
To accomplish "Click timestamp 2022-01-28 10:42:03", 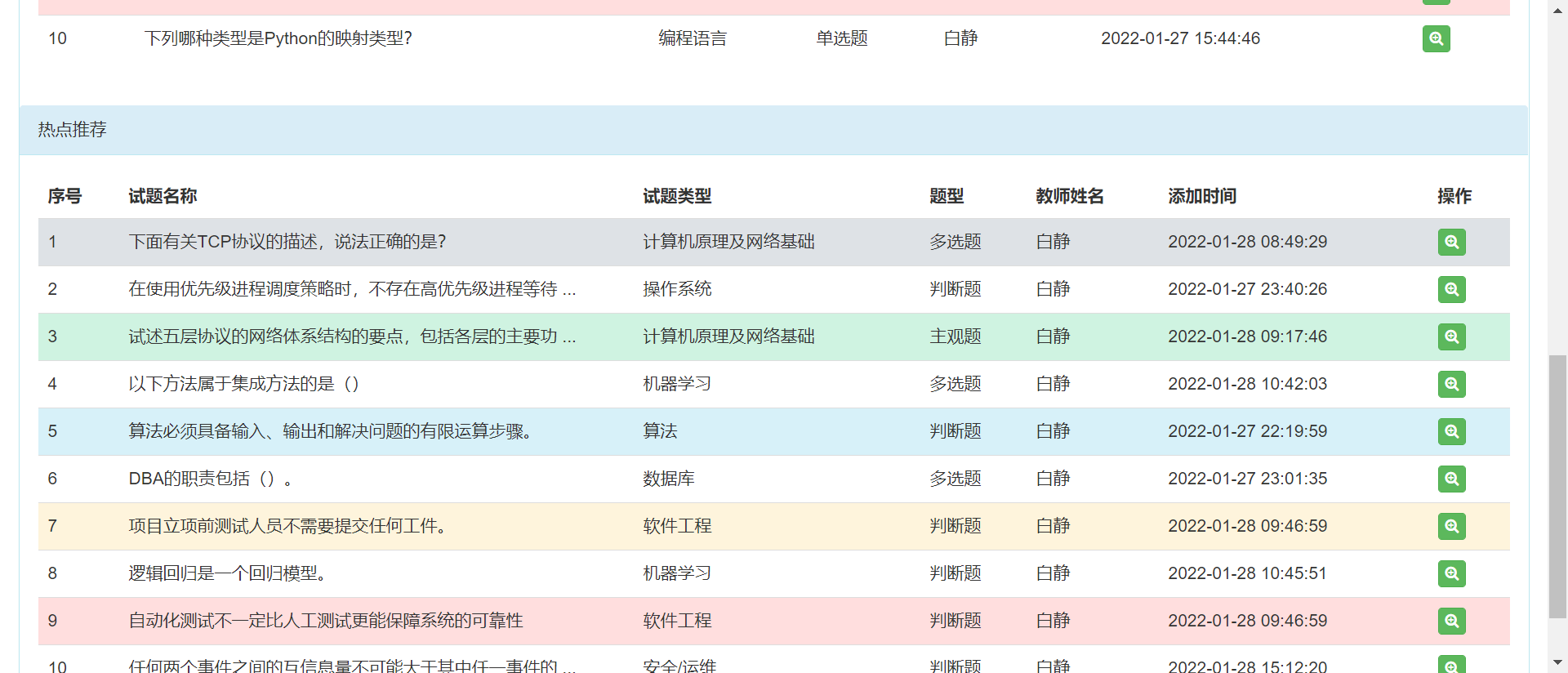I will point(1248,384).
